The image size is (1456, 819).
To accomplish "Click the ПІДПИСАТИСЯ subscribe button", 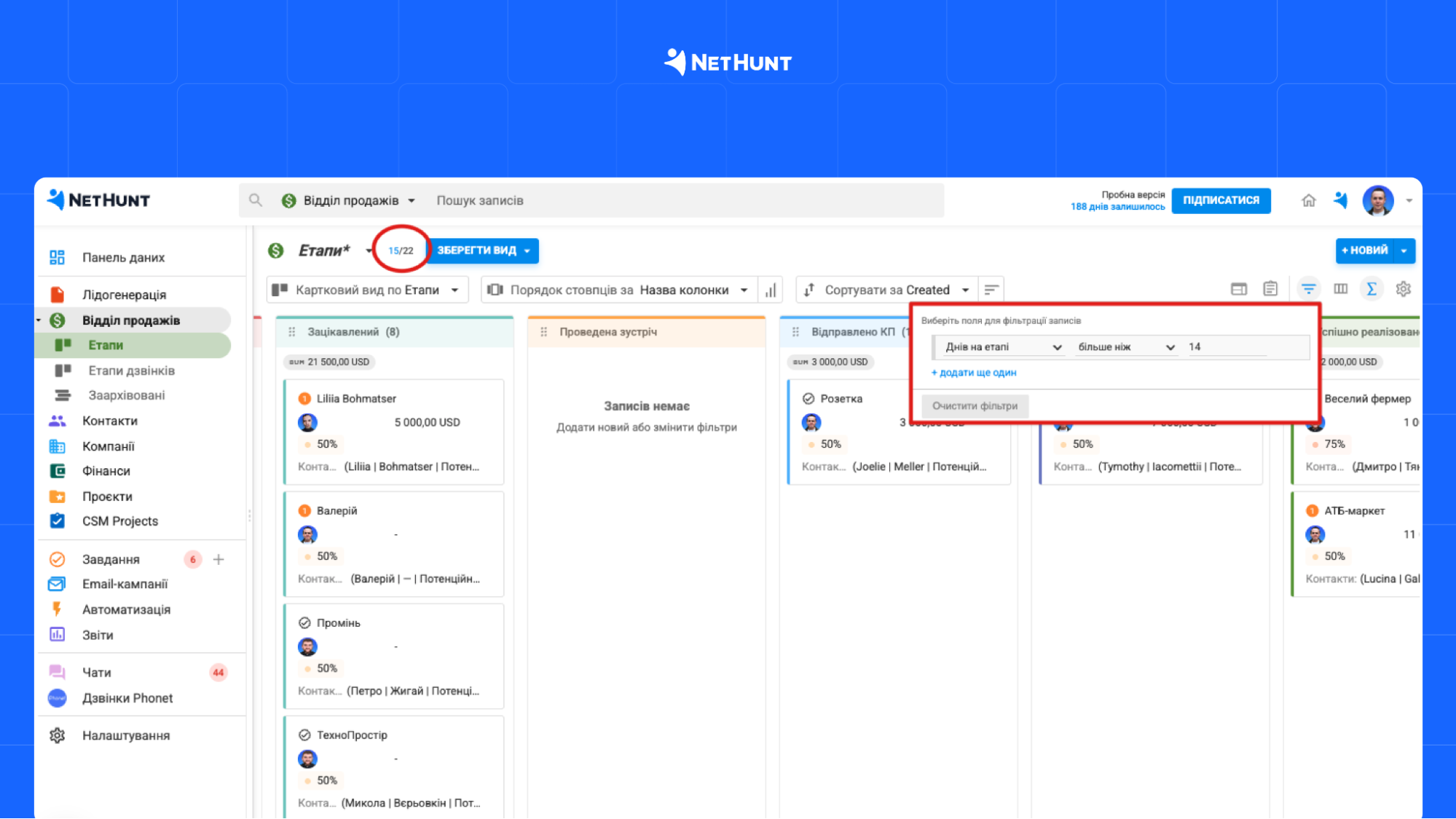I will pyautogui.click(x=1221, y=200).
